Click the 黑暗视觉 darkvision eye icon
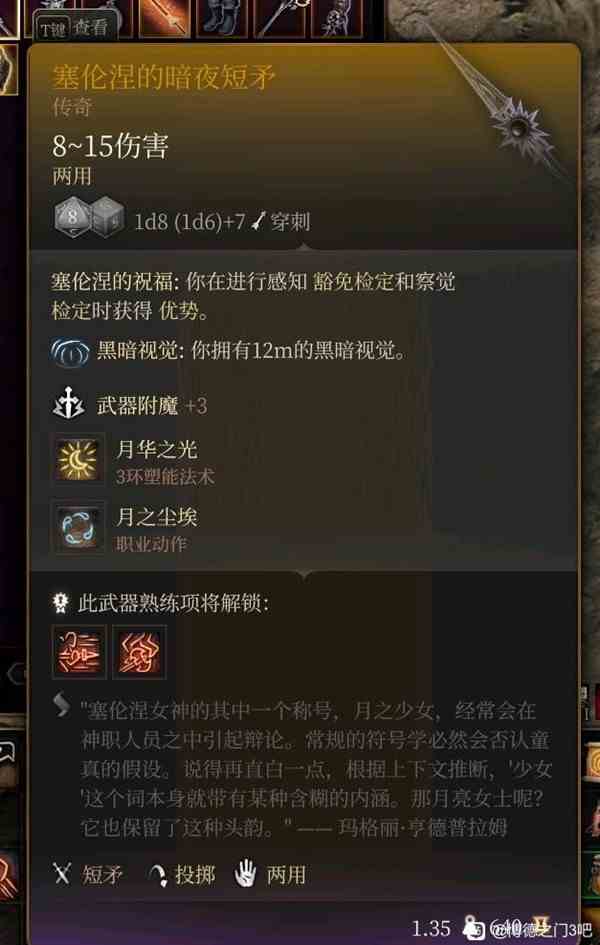This screenshot has height=945, width=600. coord(70,351)
